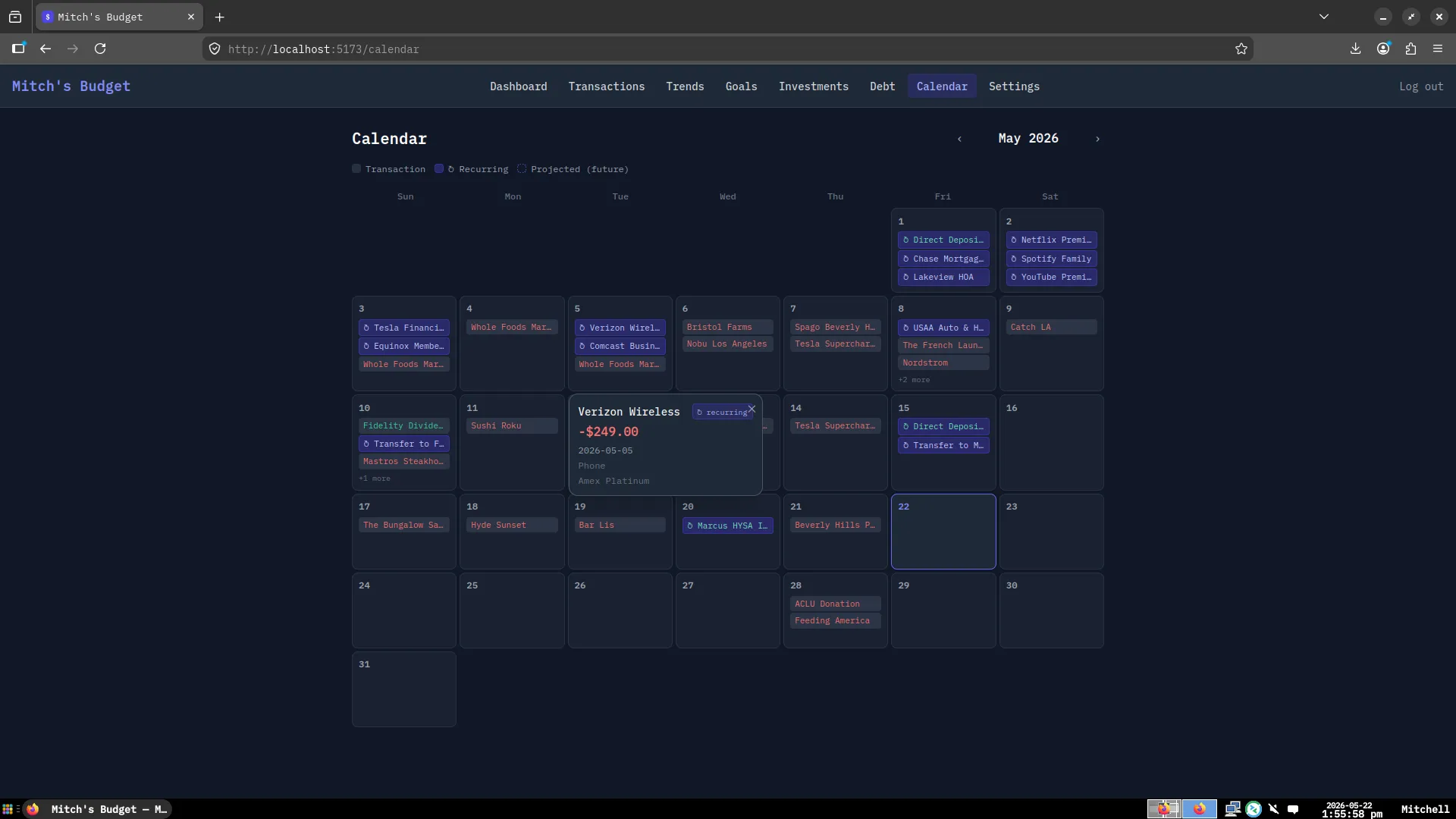Image resolution: width=1456 pixels, height=819 pixels.
Task: Open the Lakeview HOA event
Action: coord(943,277)
